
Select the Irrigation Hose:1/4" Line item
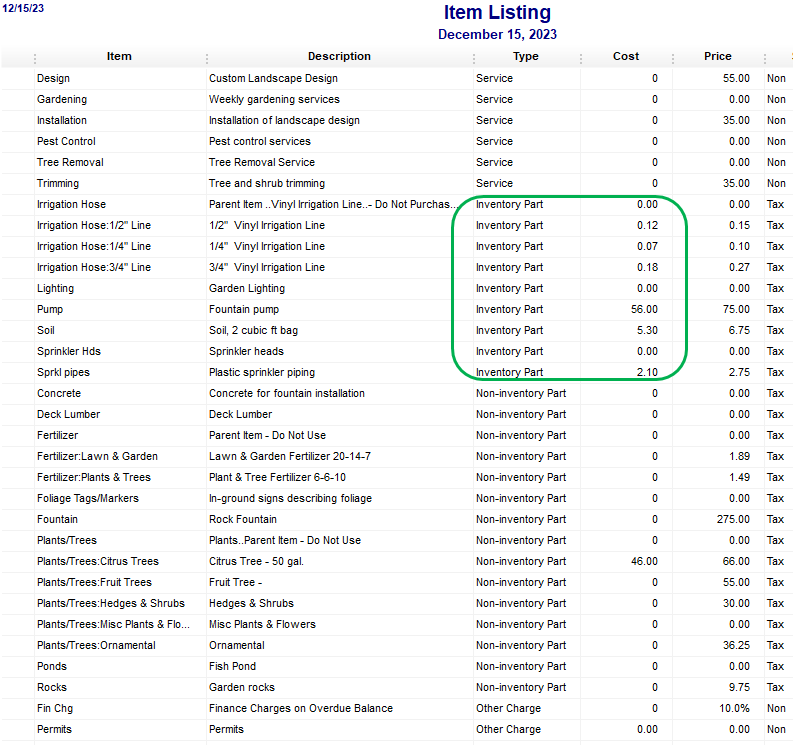point(94,246)
